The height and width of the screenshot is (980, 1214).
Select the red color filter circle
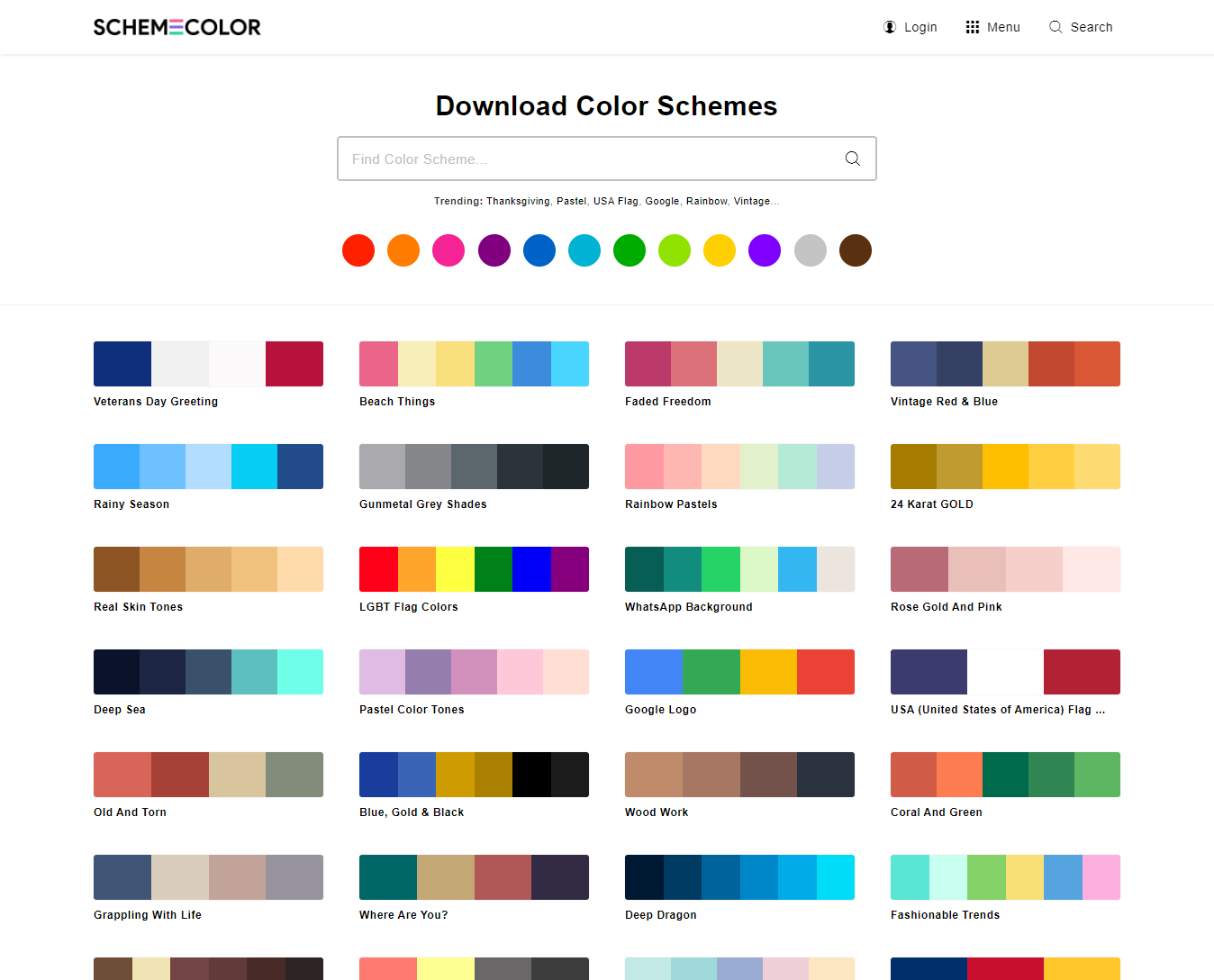[358, 250]
